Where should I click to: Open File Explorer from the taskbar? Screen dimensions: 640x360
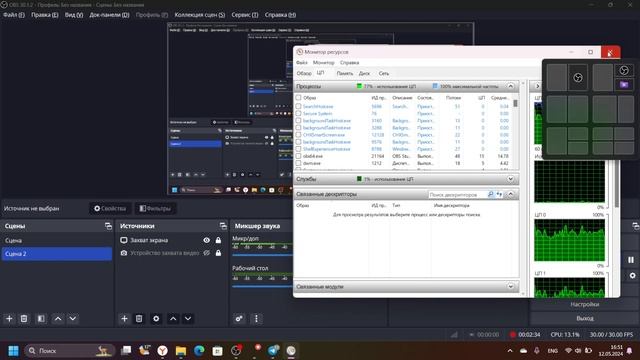pyautogui.click(x=181, y=351)
